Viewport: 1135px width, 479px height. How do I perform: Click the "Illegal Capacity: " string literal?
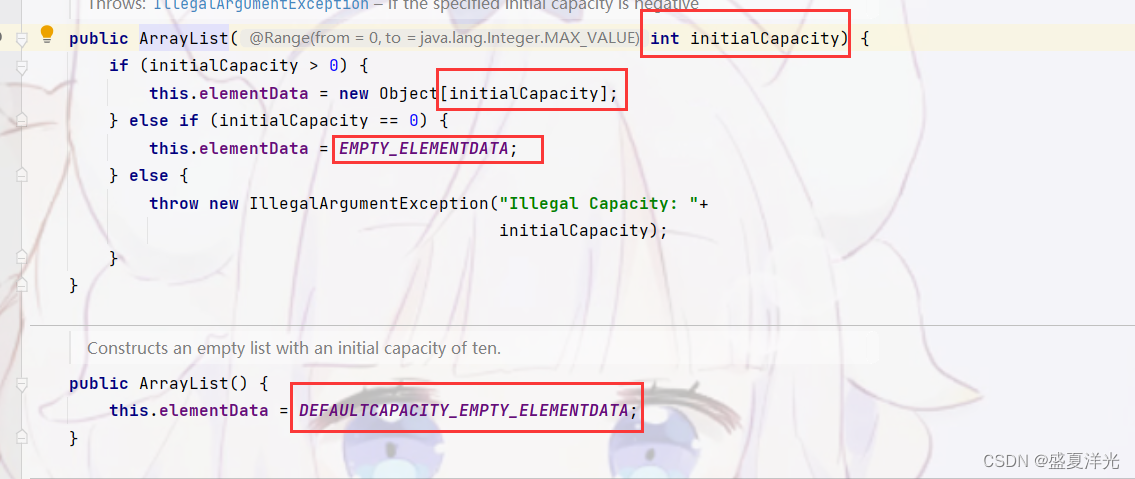point(598,203)
